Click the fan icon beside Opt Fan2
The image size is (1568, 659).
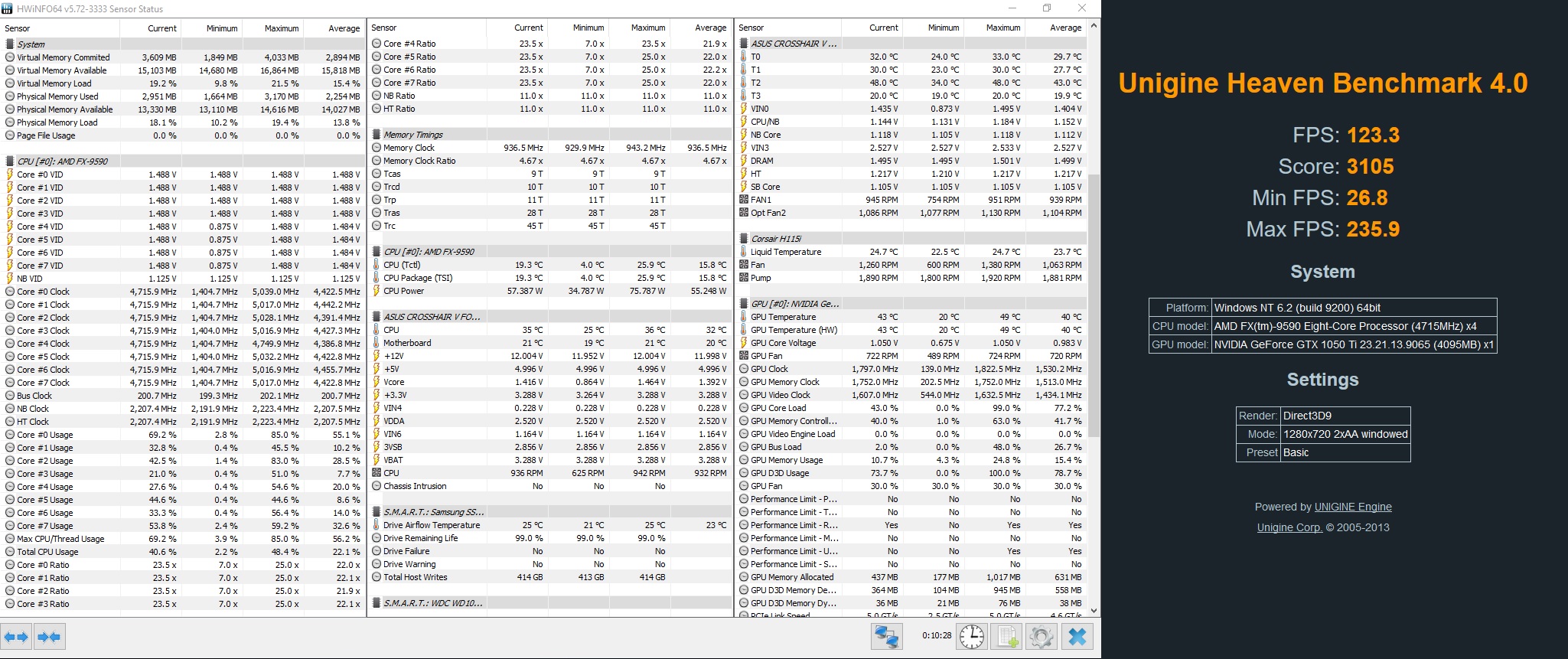(x=744, y=213)
